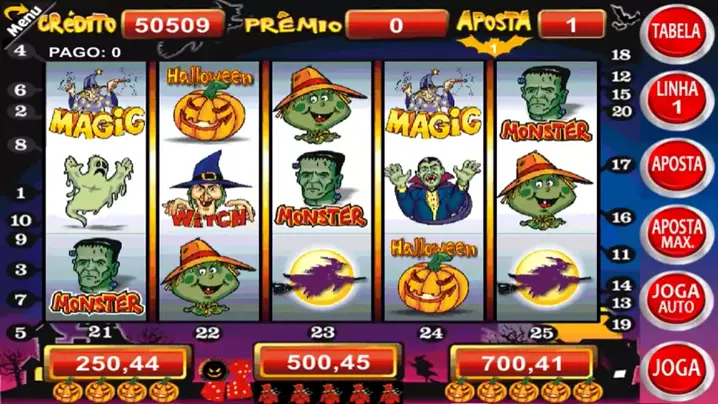The height and width of the screenshot is (404, 718).
Task: Change paylines with LINHA 1 button
Action: tap(676, 98)
